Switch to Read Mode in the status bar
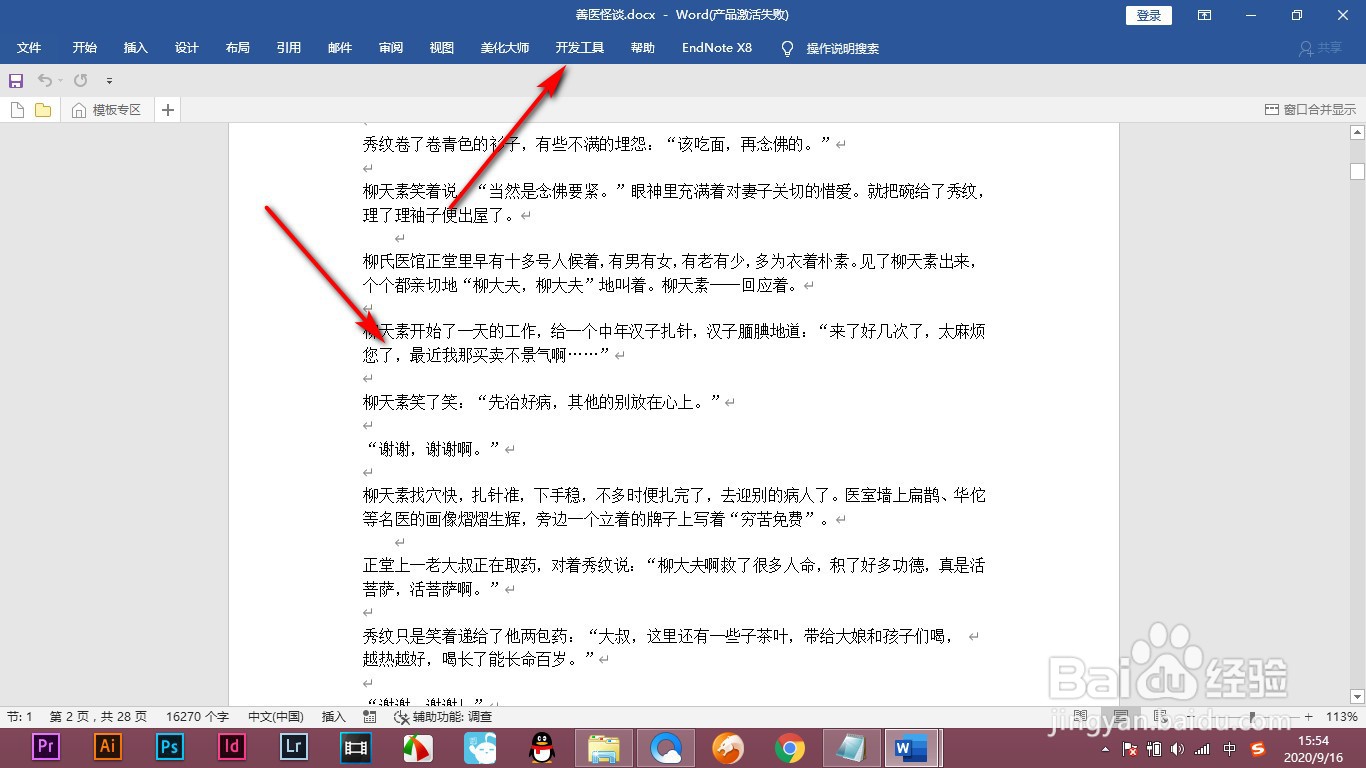 1079,716
